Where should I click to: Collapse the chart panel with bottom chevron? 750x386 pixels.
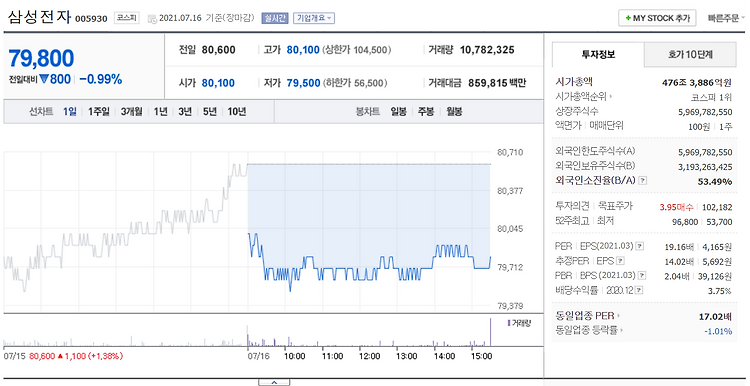[x=274, y=382]
